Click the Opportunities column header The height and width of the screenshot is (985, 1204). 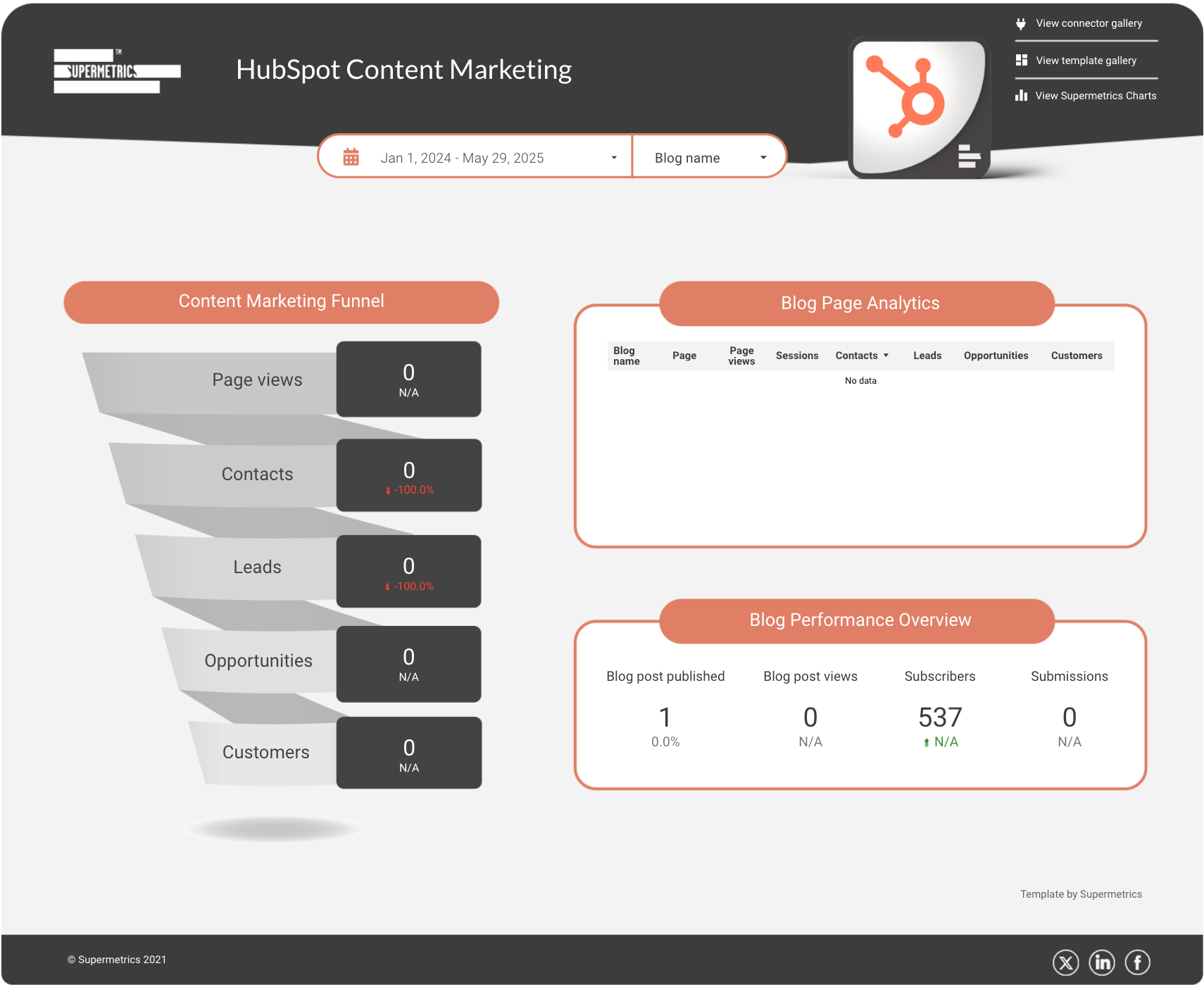pos(996,356)
